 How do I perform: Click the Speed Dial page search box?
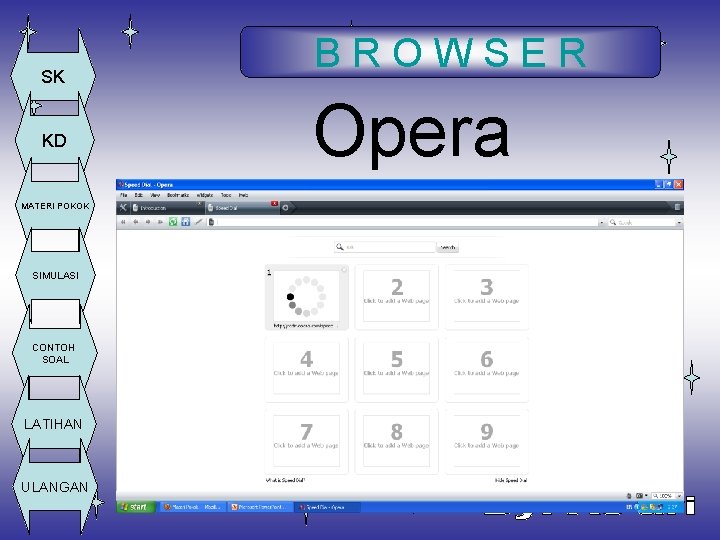[x=385, y=247]
